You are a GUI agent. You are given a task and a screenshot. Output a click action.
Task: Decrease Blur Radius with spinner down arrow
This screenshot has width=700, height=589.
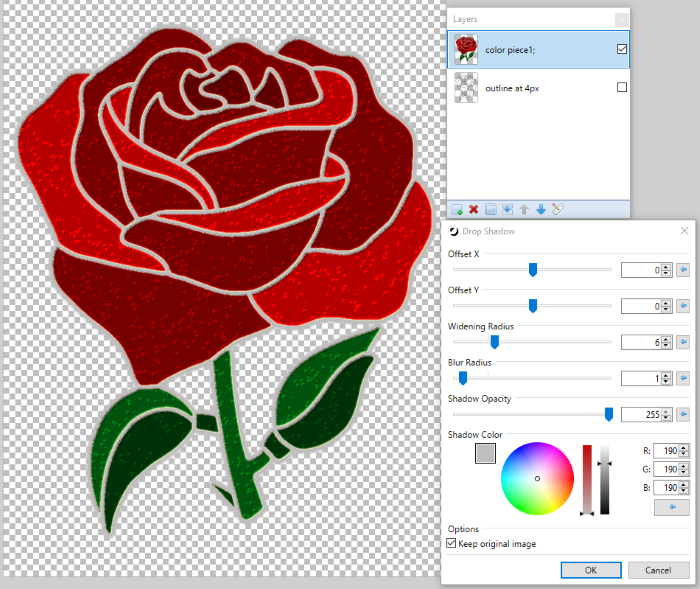coord(666,382)
